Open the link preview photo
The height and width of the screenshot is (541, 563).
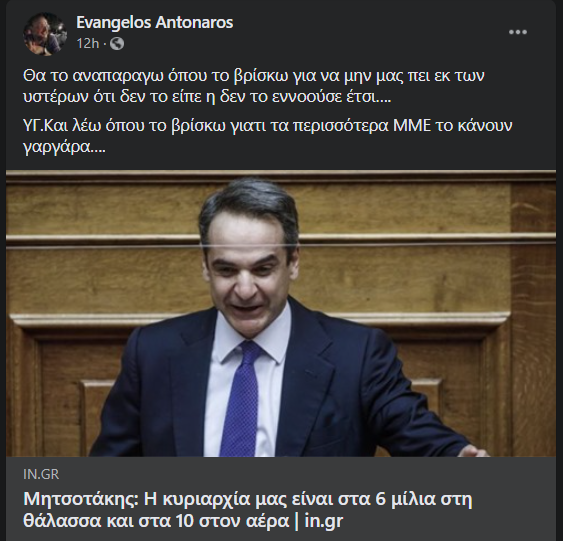[x=281, y=313]
